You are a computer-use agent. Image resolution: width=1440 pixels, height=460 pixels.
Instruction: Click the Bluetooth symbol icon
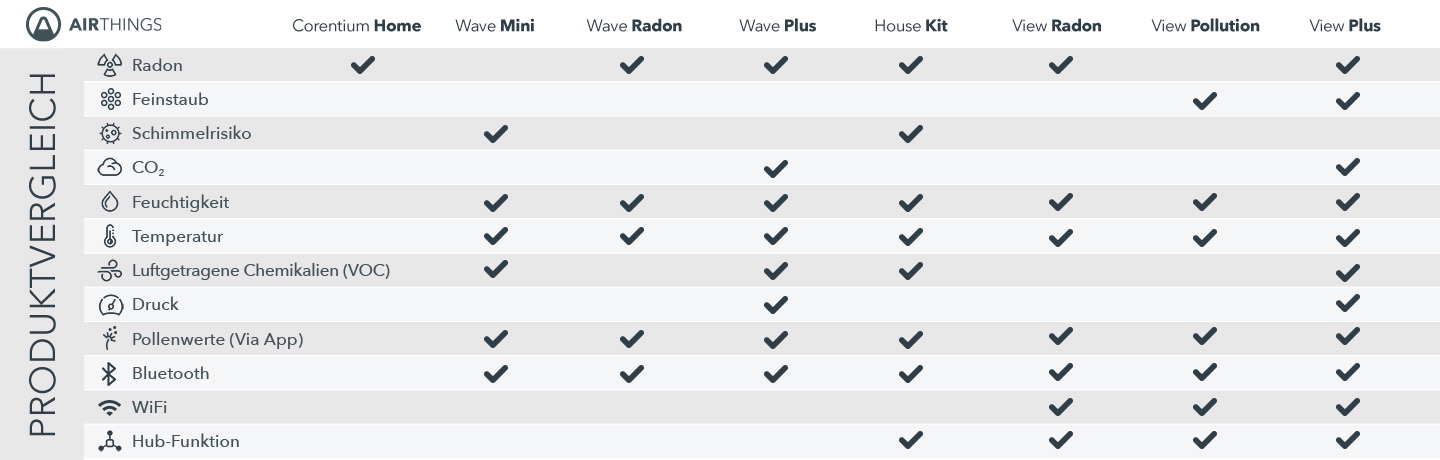pos(109,373)
